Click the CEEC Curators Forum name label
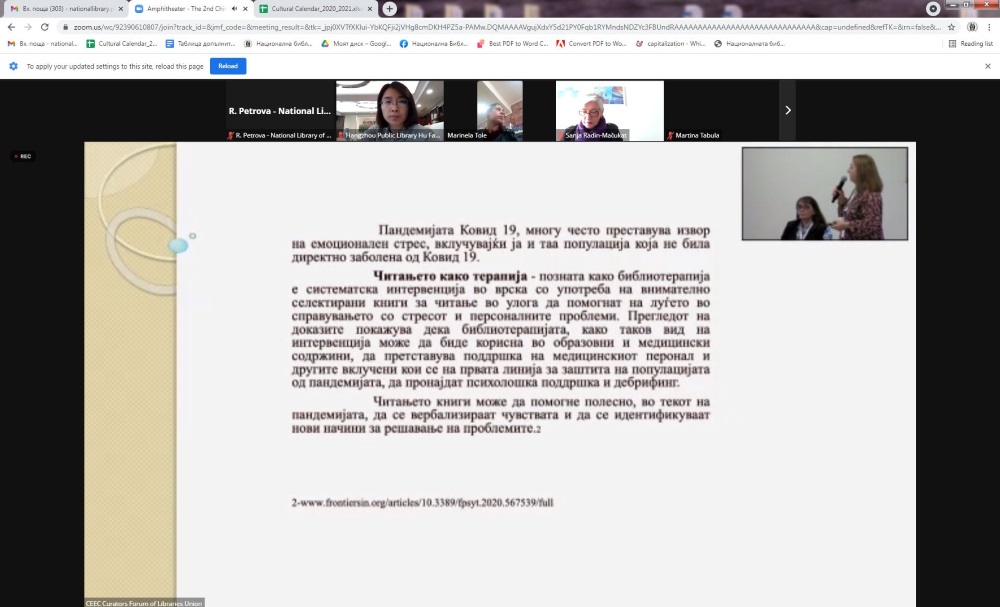 pos(144,603)
